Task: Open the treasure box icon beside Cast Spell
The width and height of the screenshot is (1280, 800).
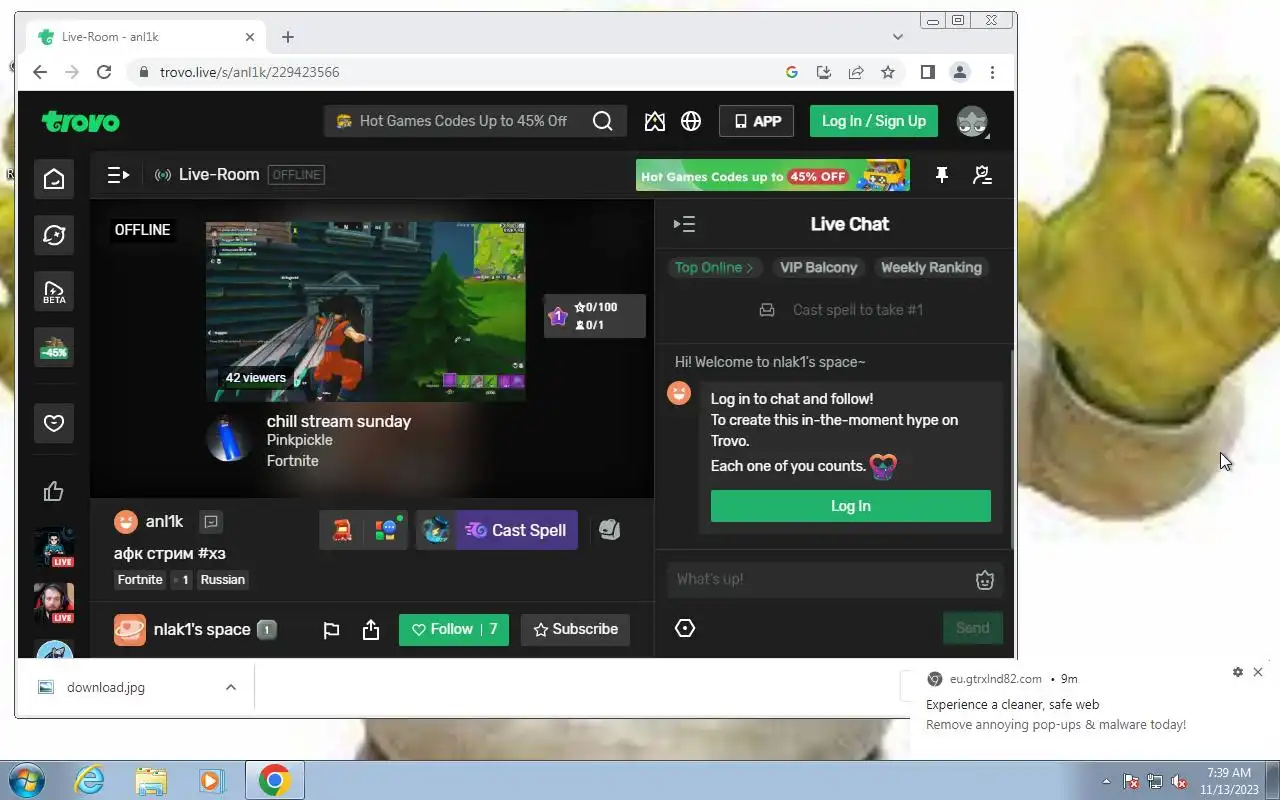Action: (x=436, y=530)
